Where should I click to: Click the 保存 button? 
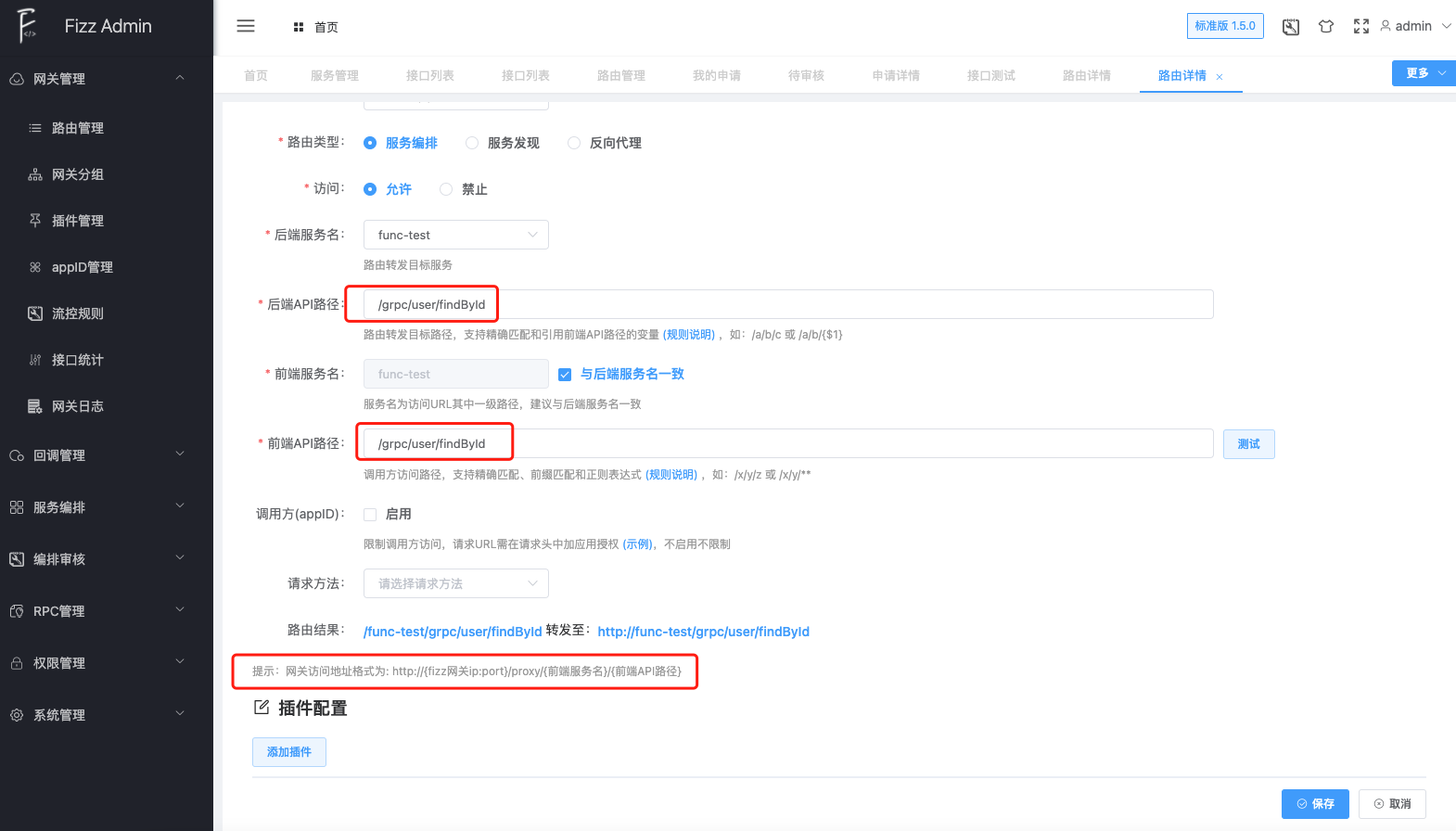(x=1315, y=804)
